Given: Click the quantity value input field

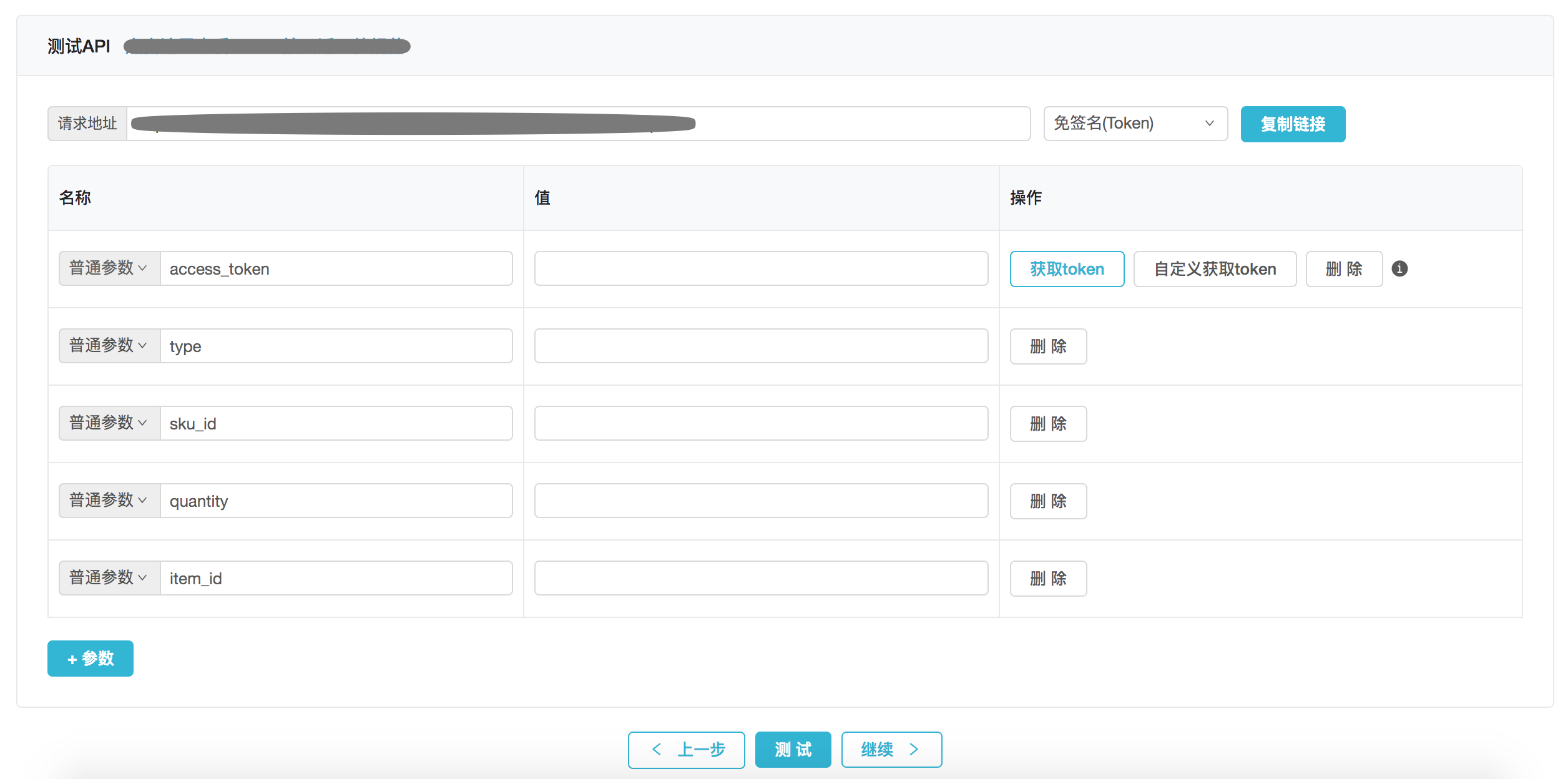Looking at the screenshot, I should pyautogui.click(x=761, y=501).
